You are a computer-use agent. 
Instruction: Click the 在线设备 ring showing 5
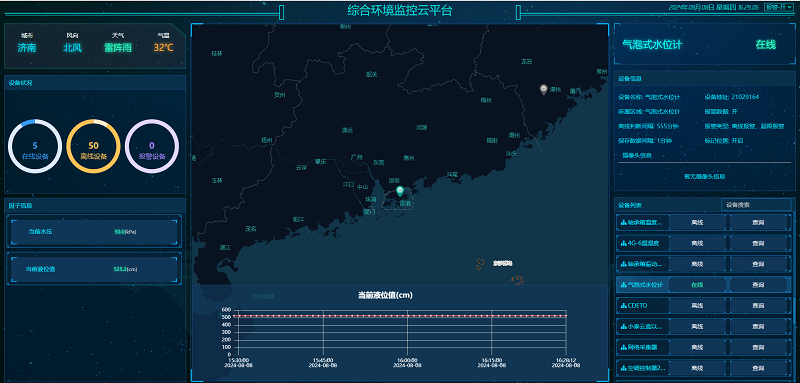(x=35, y=146)
